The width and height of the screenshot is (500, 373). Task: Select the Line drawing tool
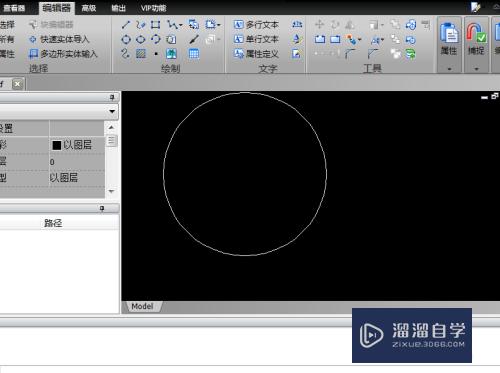(126, 24)
